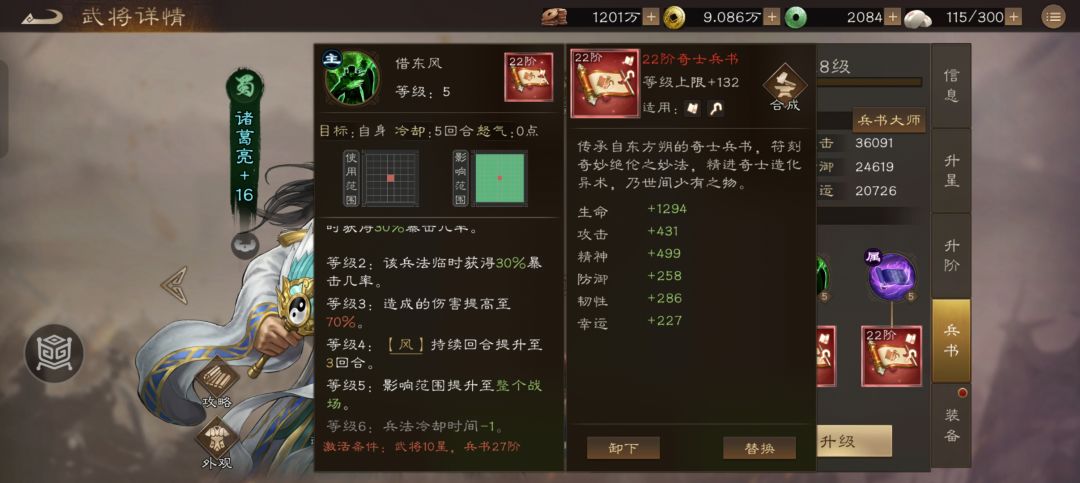Add more gold coins via plus button

point(772,17)
